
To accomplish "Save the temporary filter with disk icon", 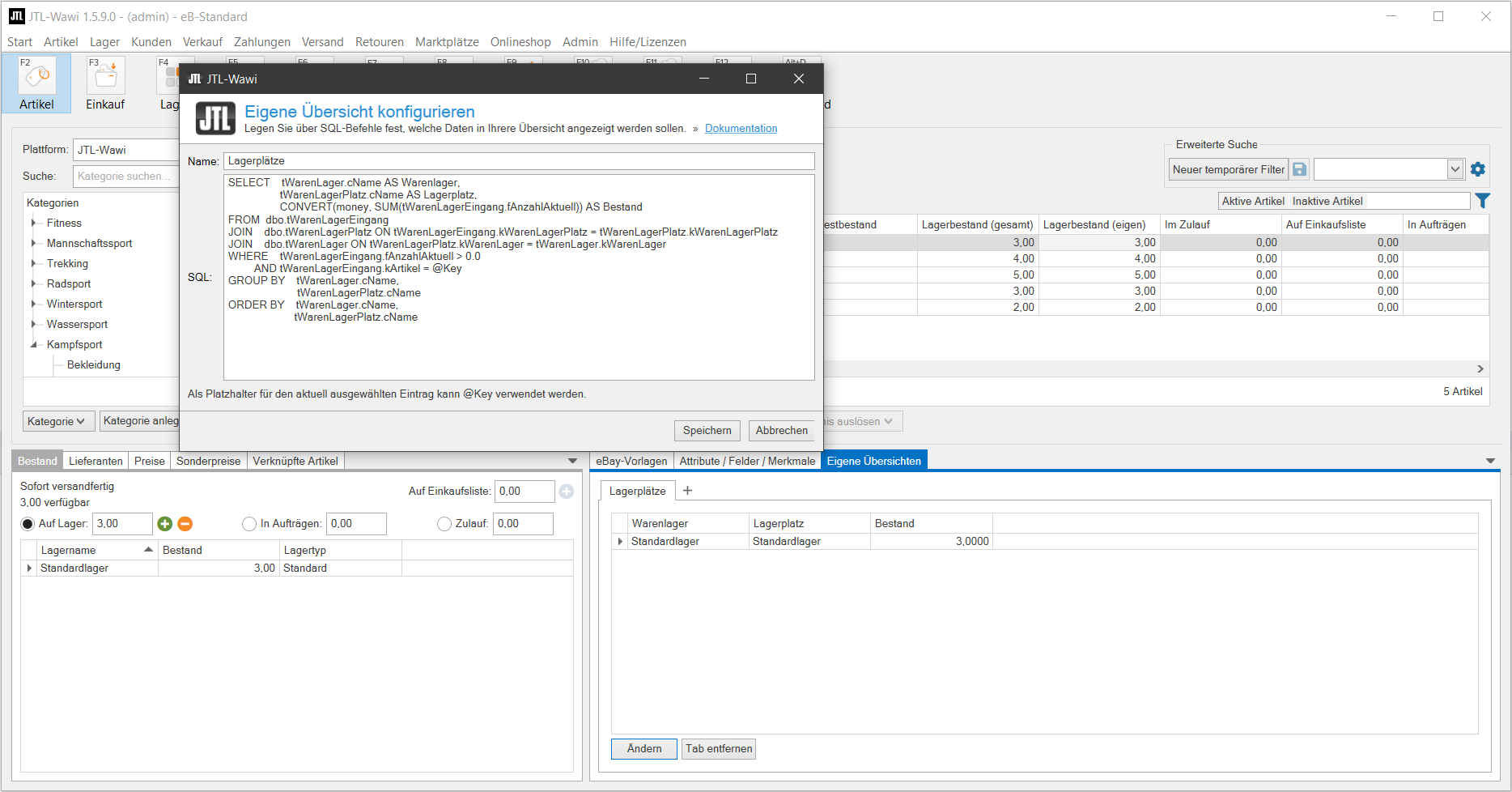I will pyautogui.click(x=1299, y=169).
